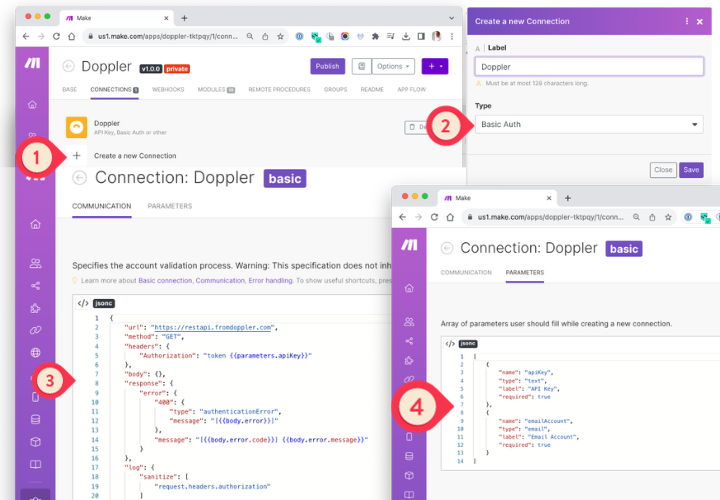Open the Scenarios share icon in the Parameters window sidebar
This screenshot has width=720, height=500.
point(409,341)
